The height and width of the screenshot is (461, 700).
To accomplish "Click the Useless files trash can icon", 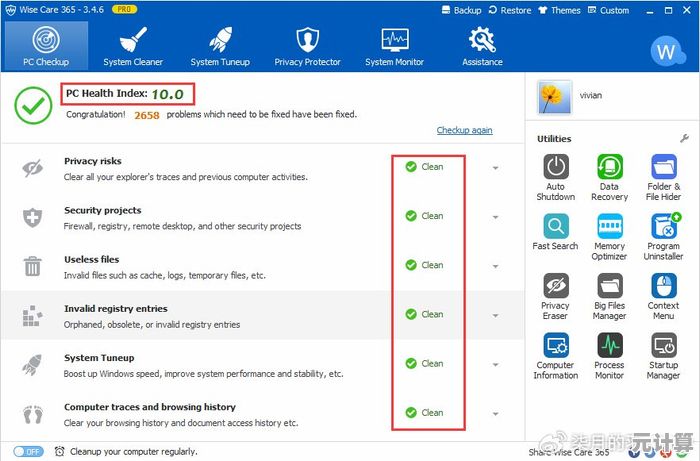I will pos(33,266).
